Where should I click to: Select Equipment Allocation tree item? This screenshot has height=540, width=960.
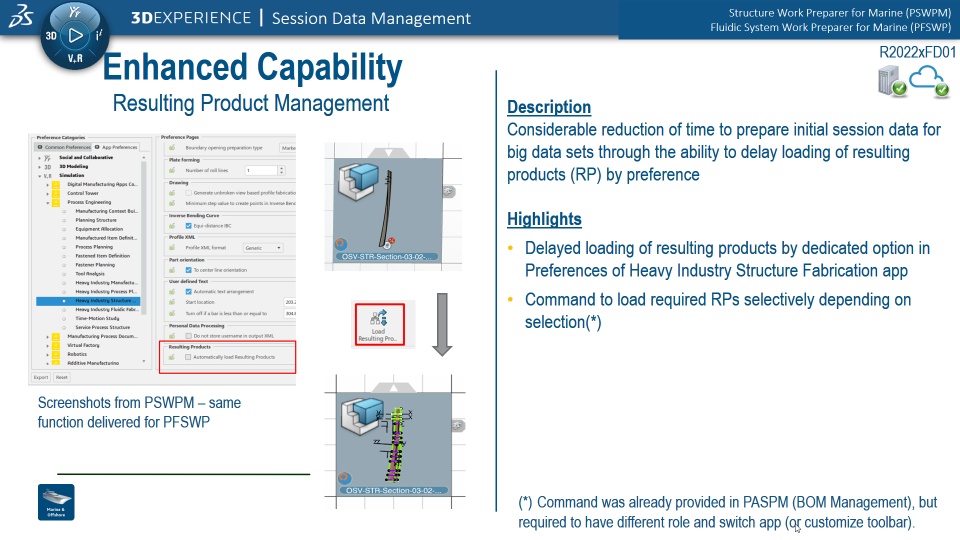[x=99, y=229]
